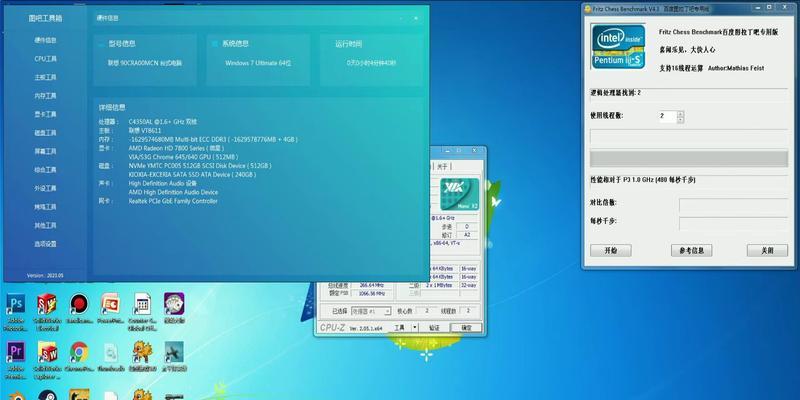Click the NVMe YMTC PC005 512GB disk line
This screenshot has width=800, height=400.
pyautogui.click(x=199, y=166)
